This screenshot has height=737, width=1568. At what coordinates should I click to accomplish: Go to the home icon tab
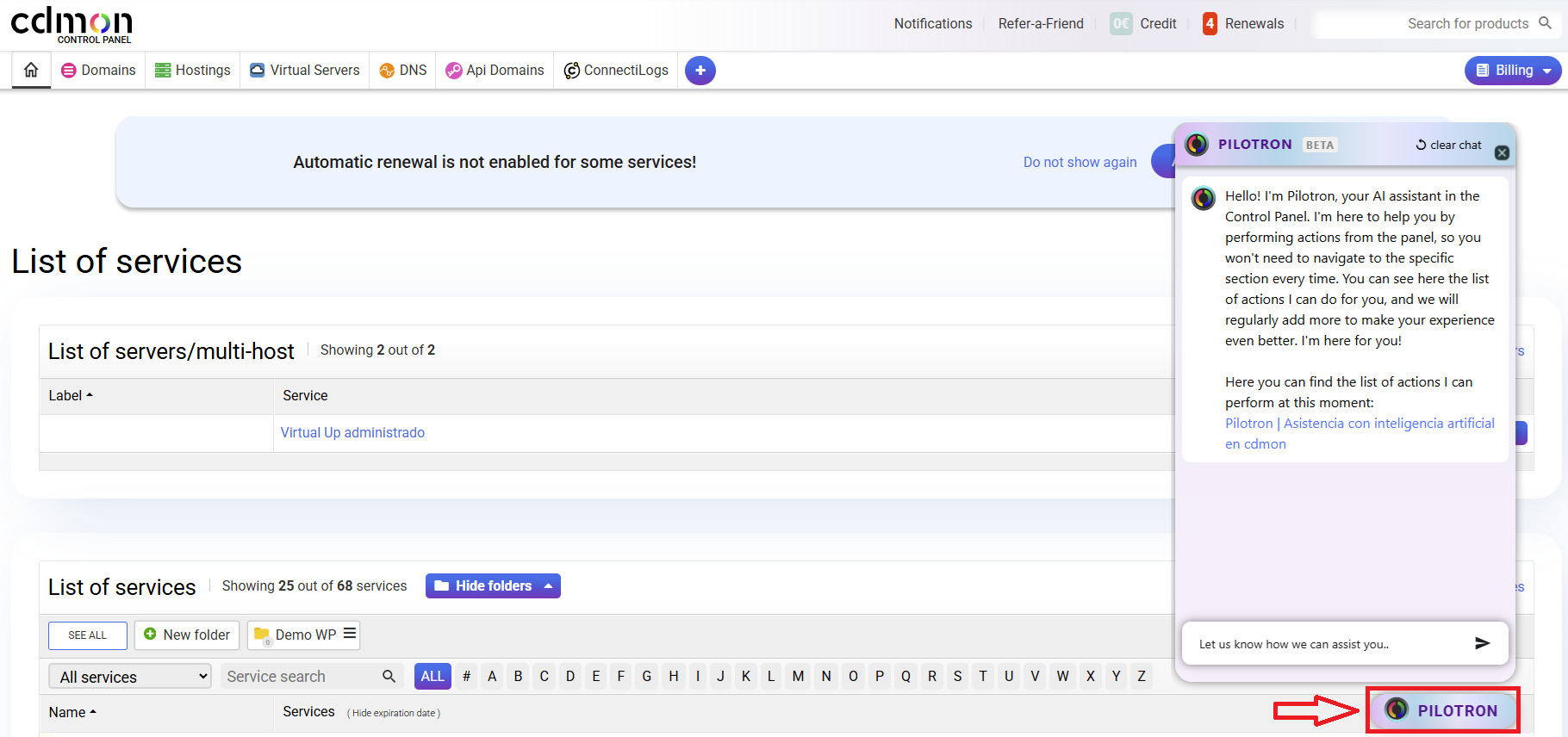tap(31, 70)
